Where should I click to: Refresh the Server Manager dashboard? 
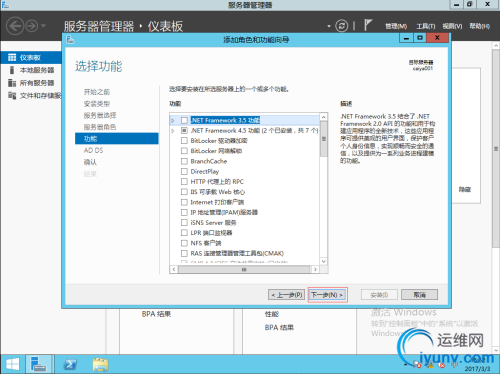tap(341, 26)
